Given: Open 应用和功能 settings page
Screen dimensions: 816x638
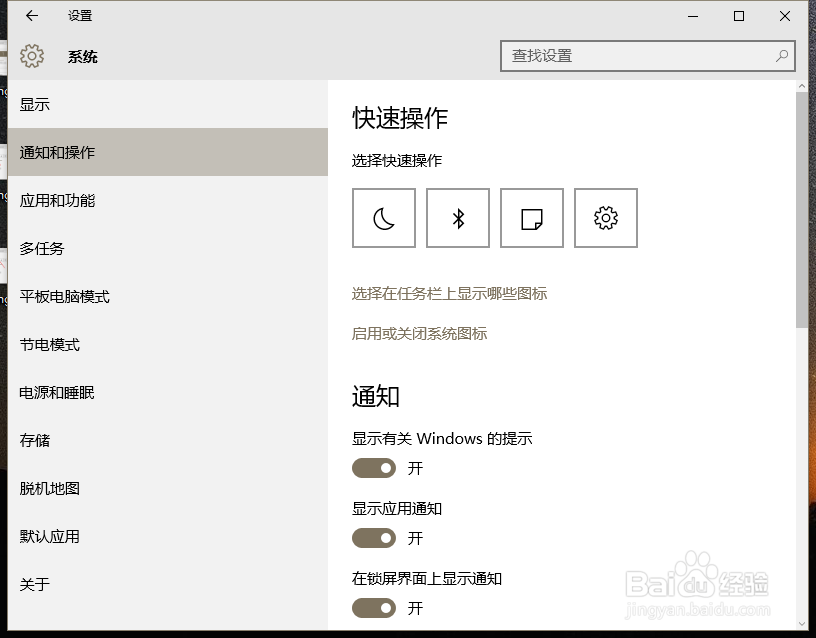Looking at the screenshot, I should (168, 200).
